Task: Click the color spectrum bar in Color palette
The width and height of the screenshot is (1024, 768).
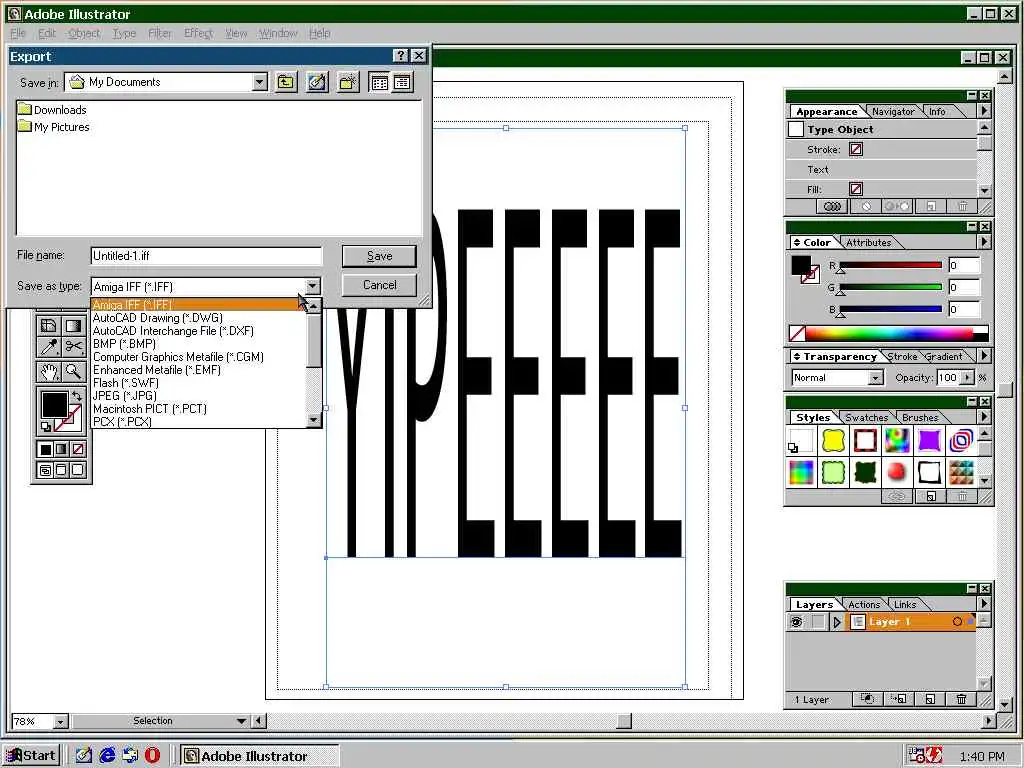Action: pyautogui.click(x=889, y=333)
